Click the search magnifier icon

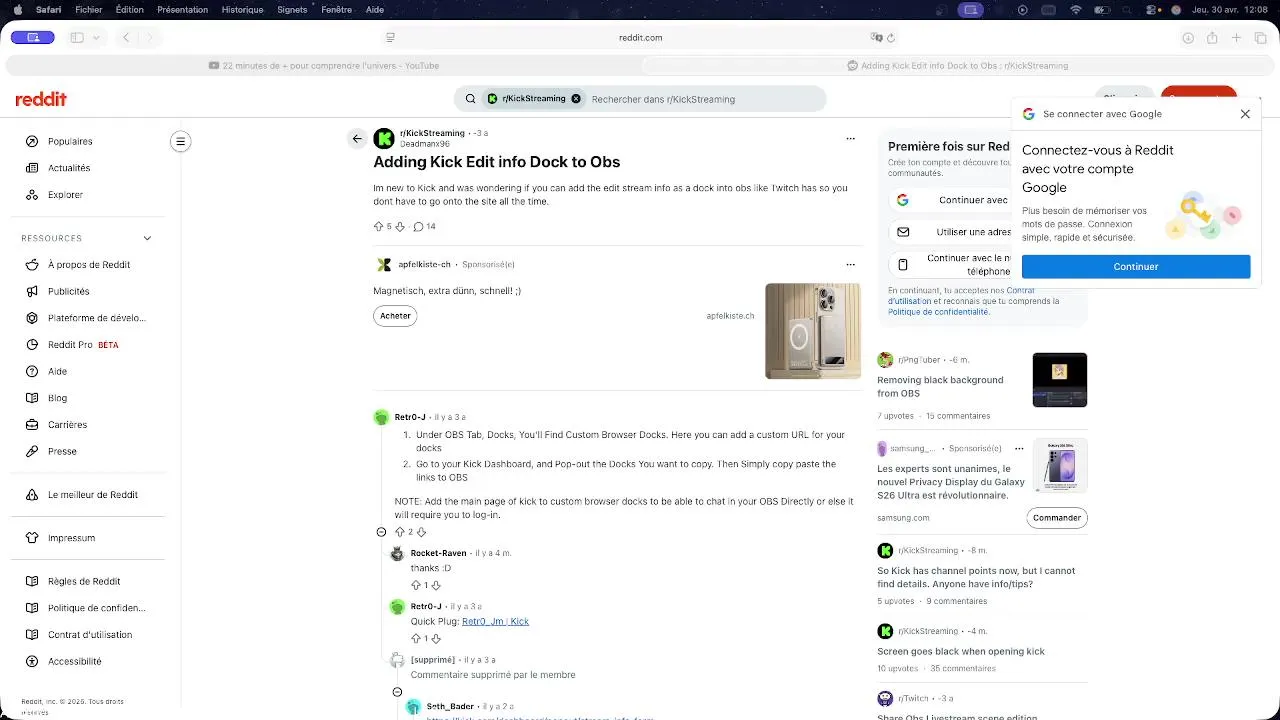click(470, 99)
